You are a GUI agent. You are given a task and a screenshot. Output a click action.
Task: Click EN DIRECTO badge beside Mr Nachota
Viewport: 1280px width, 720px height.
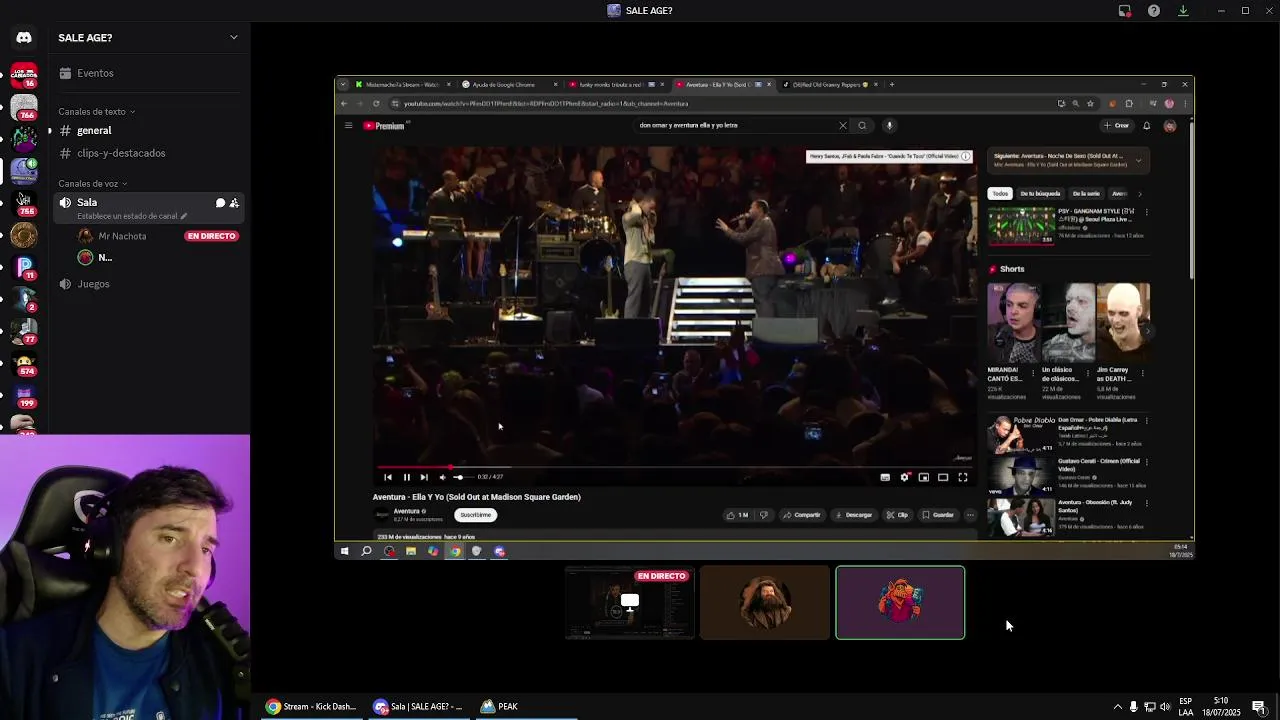click(x=211, y=236)
